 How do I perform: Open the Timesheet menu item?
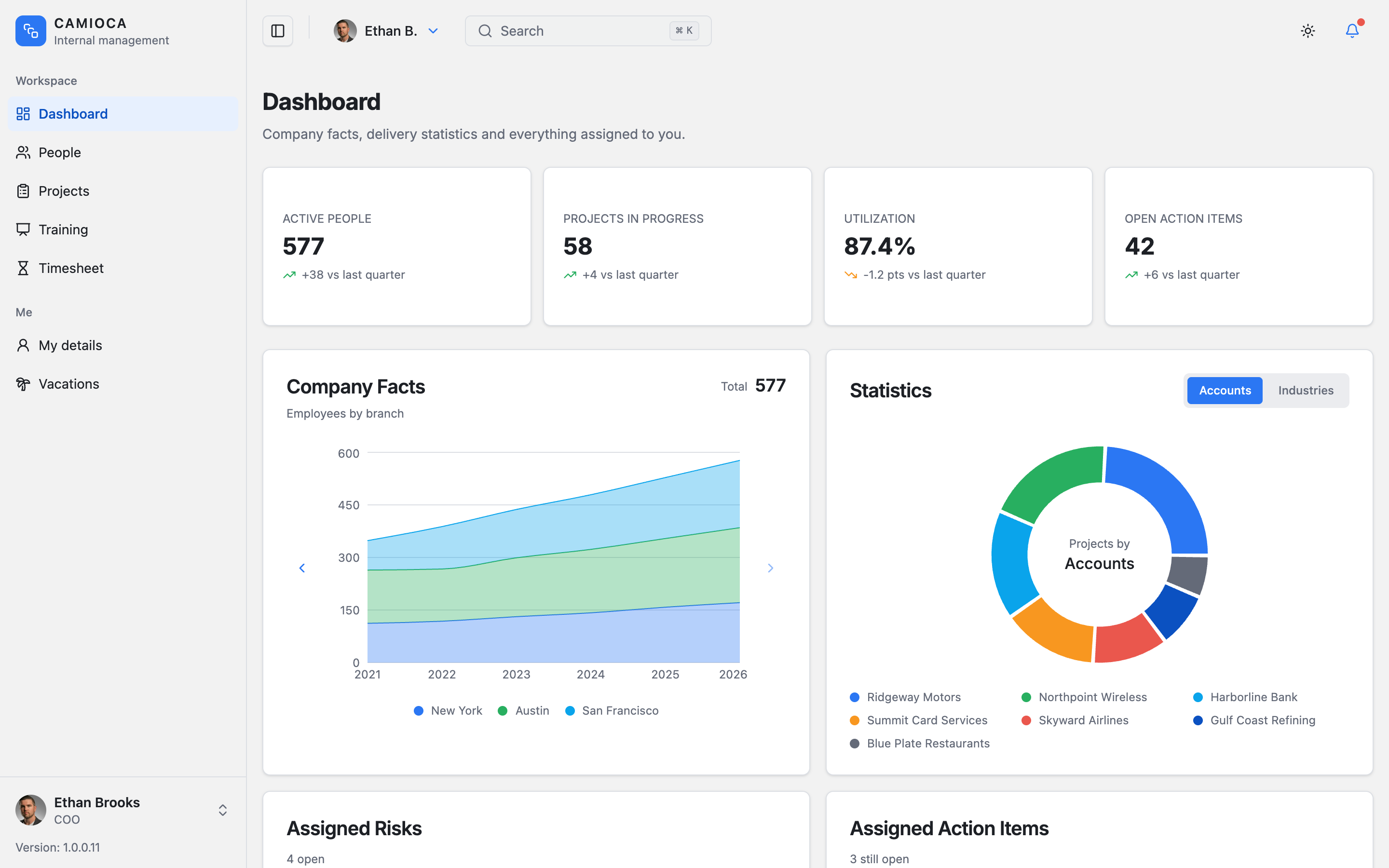pyautogui.click(x=123, y=268)
